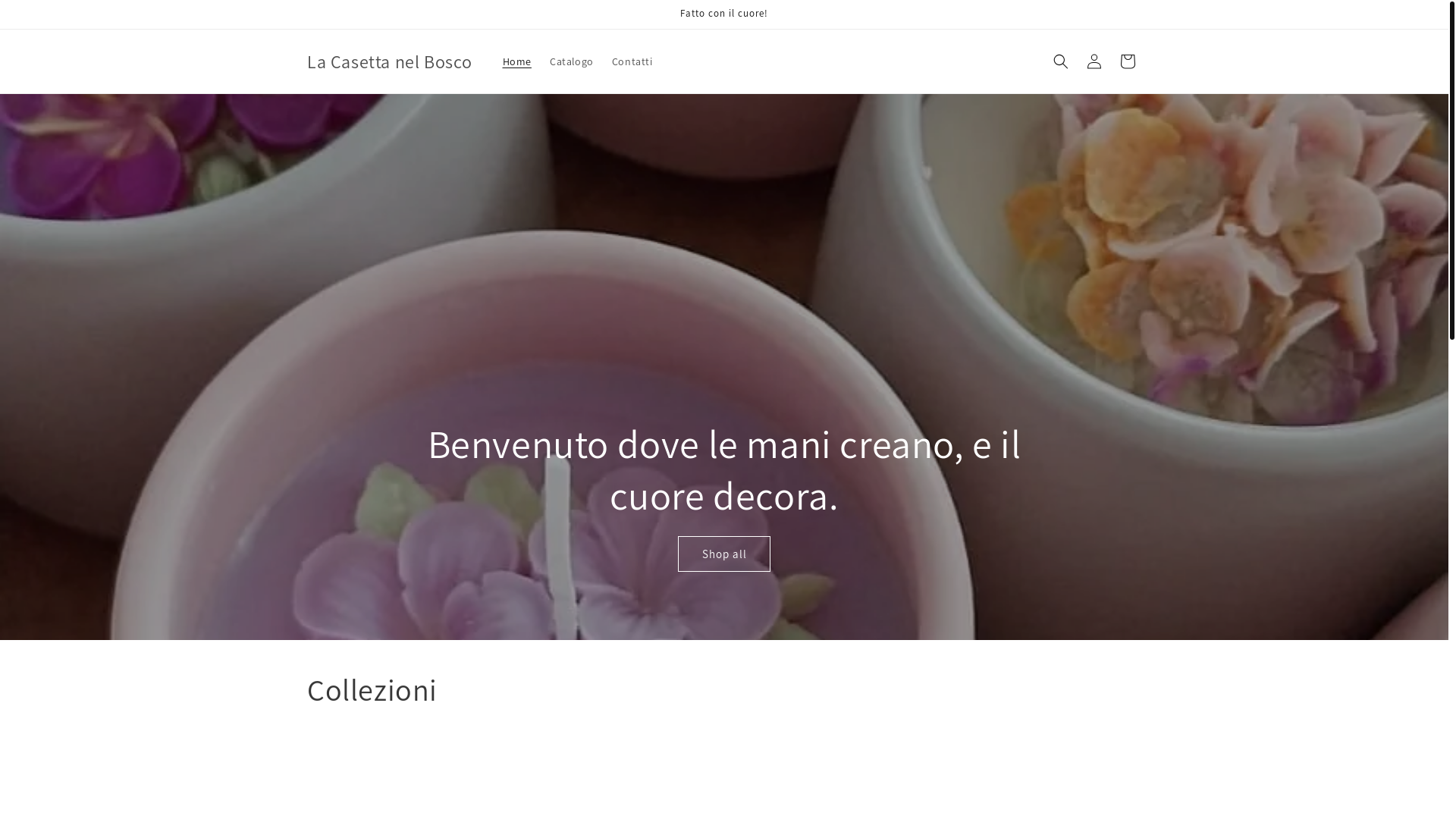1456x819 pixels.
Task: Open the search magnifier icon
Action: click(1060, 61)
